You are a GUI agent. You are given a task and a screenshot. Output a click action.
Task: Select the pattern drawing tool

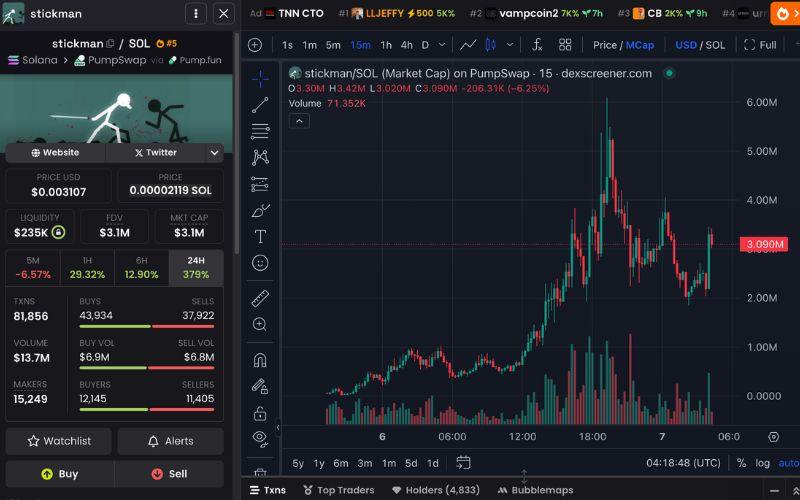point(260,158)
